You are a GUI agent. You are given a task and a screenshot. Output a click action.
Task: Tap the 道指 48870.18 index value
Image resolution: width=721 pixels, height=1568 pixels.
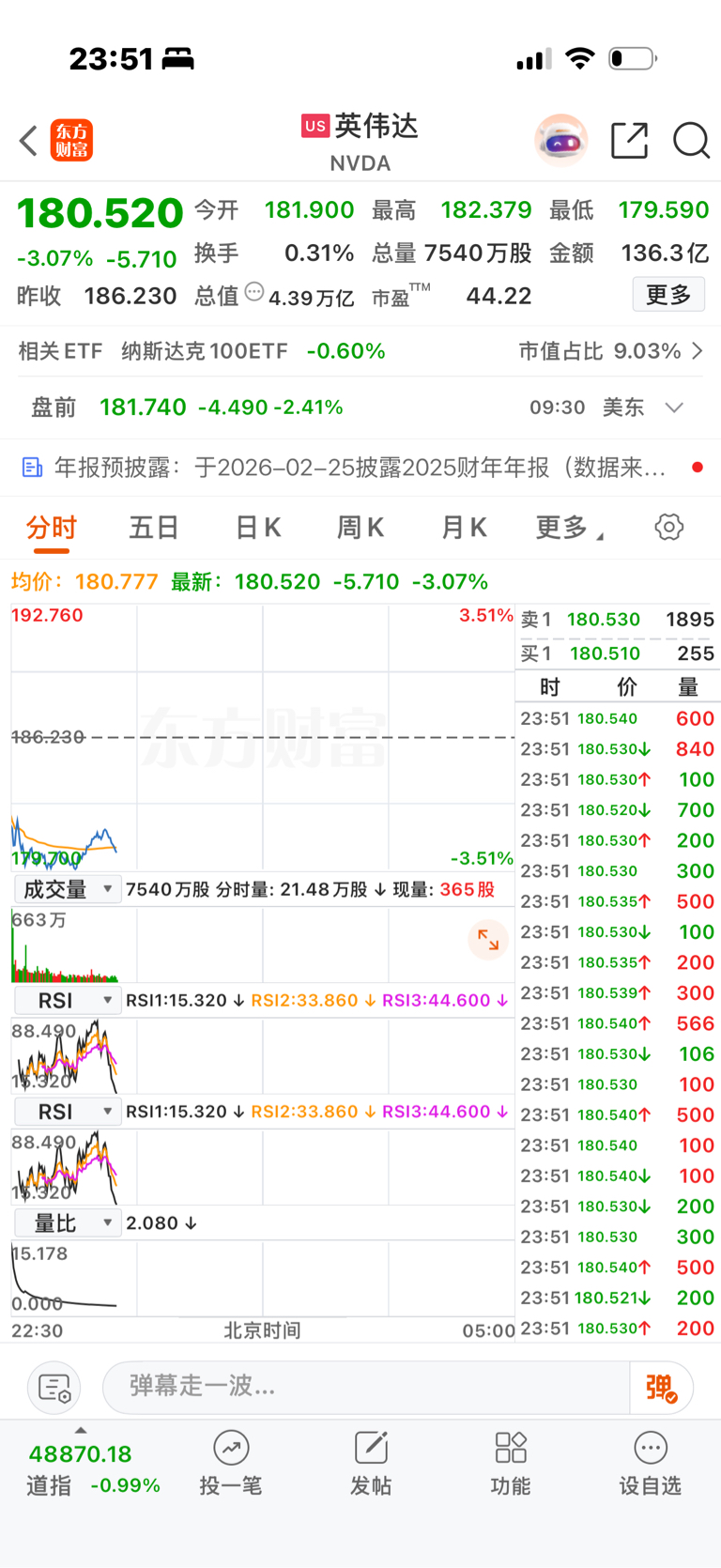tap(81, 1454)
